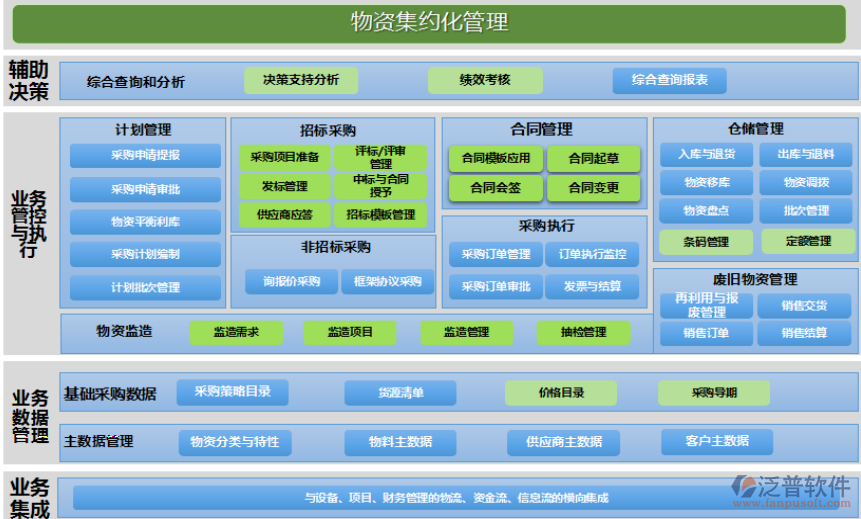The height and width of the screenshot is (519, 861).
Task: Select 批次管理
Action: click(x=806, y=211)
